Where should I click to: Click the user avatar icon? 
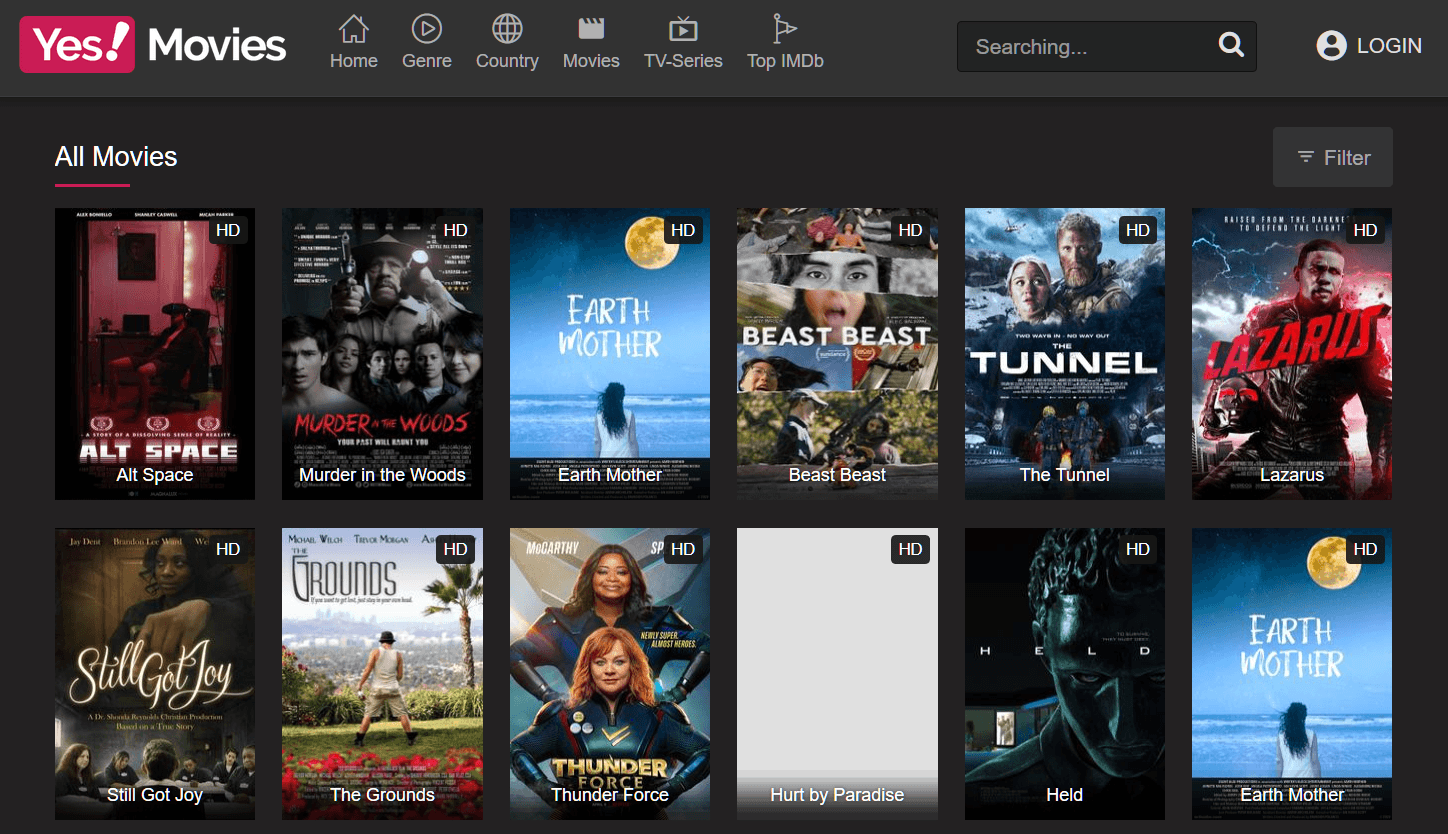[1331, 46]
